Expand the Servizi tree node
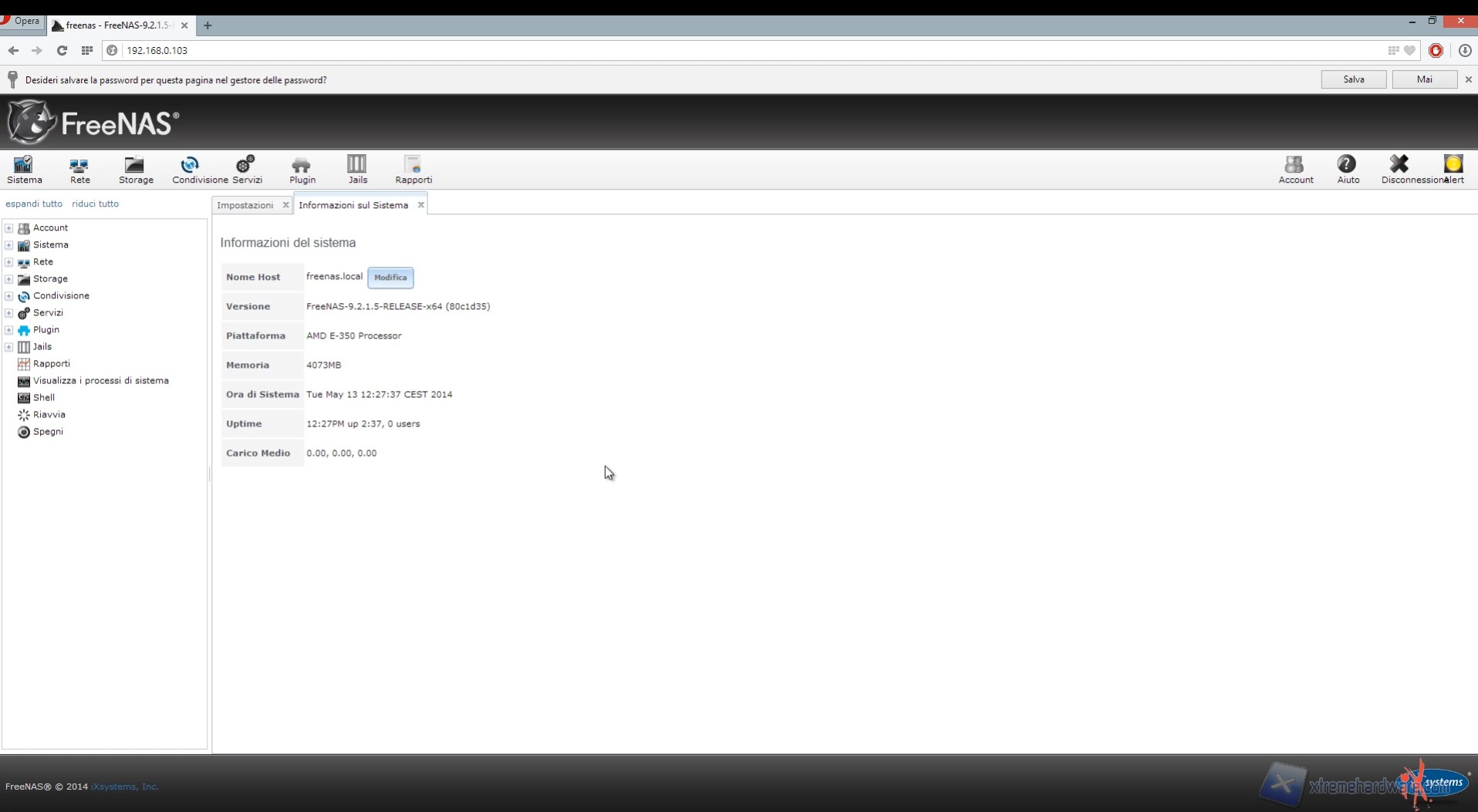The height and width of the screenshot is (812, 1478). 9,313
